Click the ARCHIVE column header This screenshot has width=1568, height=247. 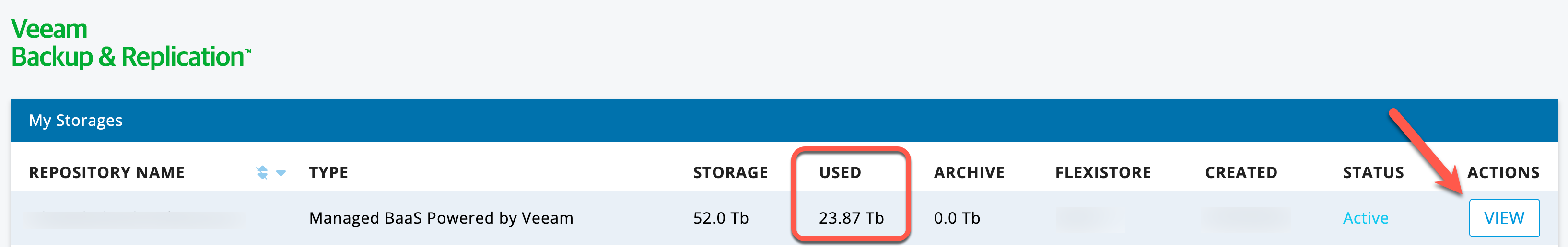[x=969, y=173]
